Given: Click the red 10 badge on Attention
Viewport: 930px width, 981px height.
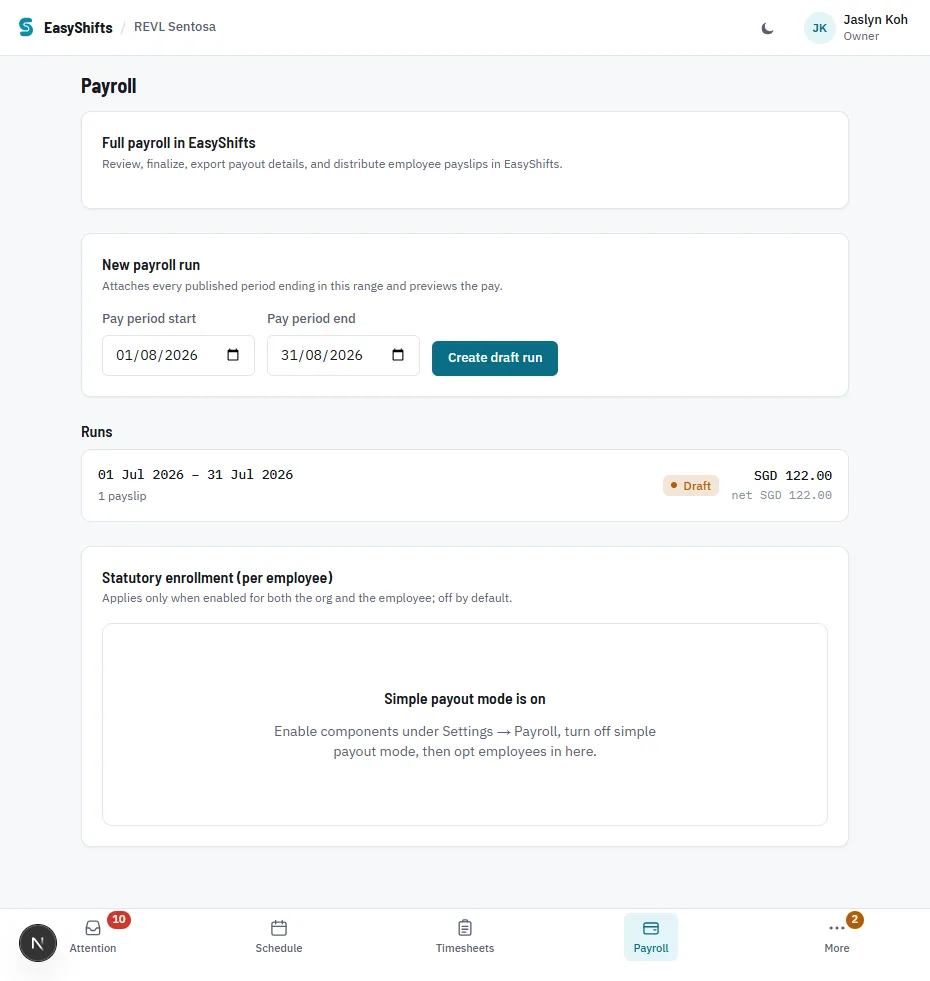Looking at the screenshot, I should click(118, 919).
